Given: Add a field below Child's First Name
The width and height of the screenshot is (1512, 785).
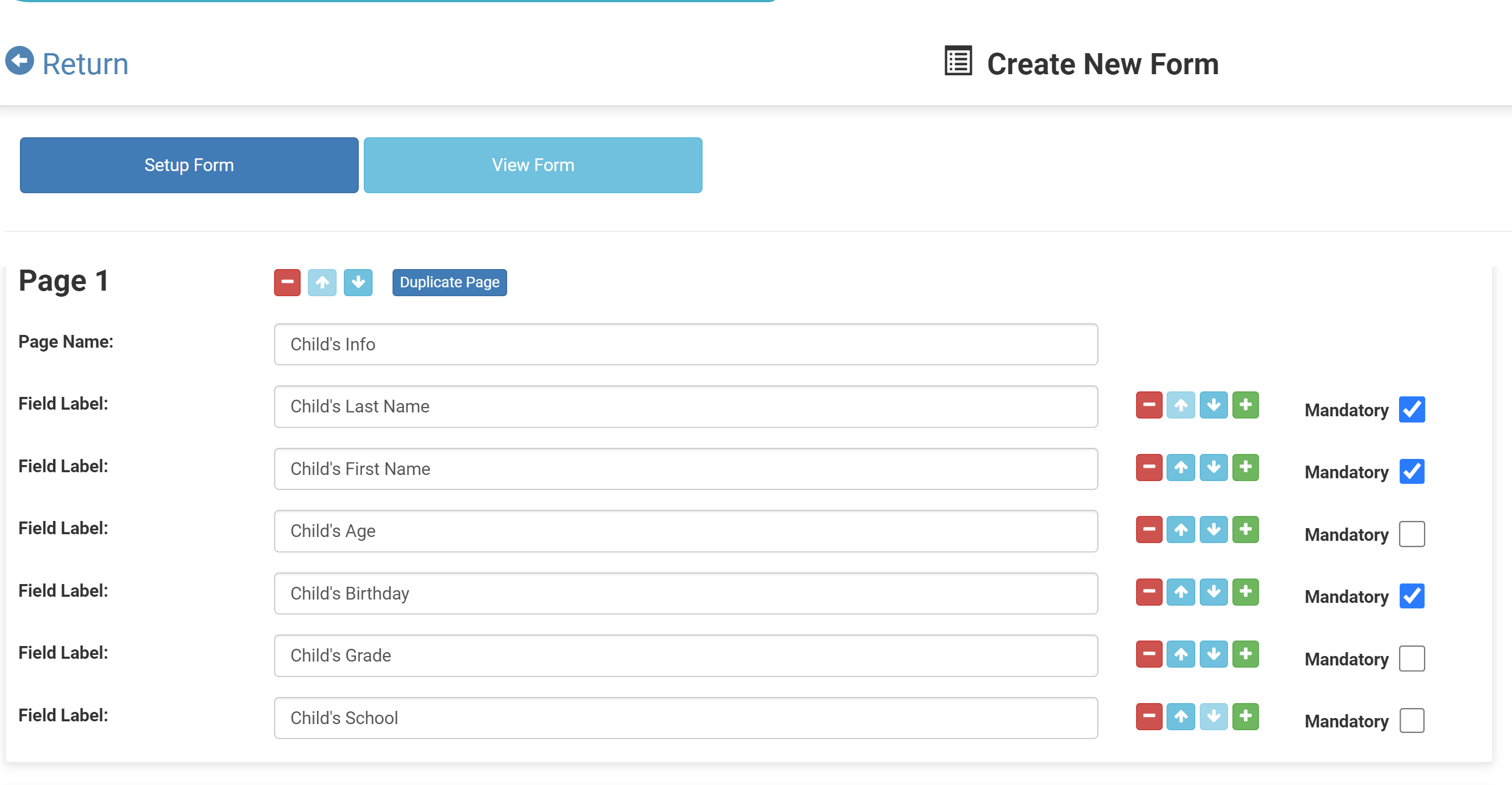Looking at the screenshot, I should pos(1245,467).
